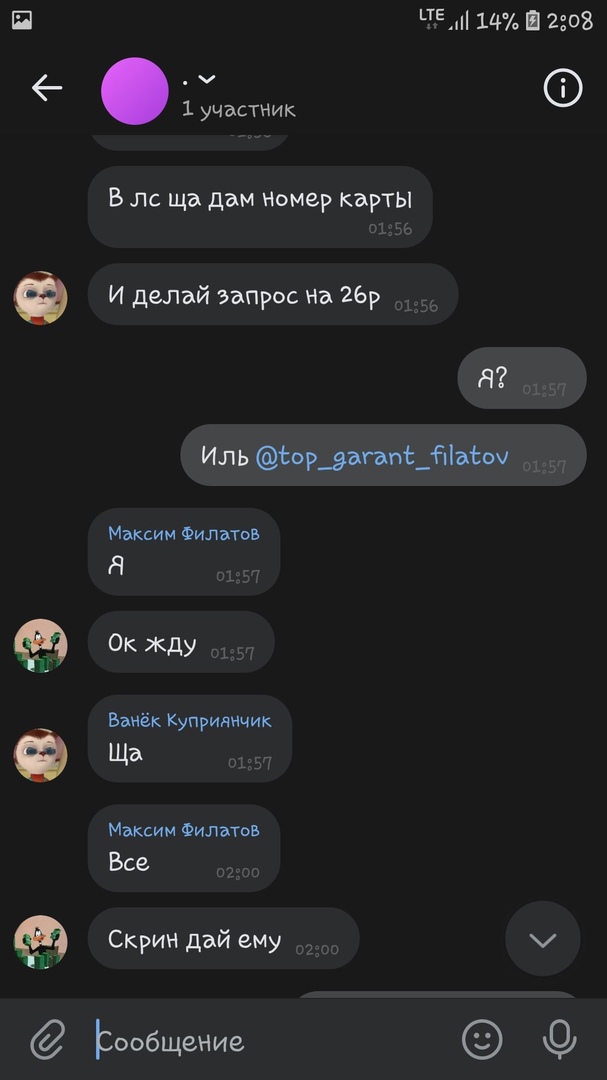The image size is (607, 1080).
Task: Jump to latest messages with down chevron button
Action: [543, 939]
